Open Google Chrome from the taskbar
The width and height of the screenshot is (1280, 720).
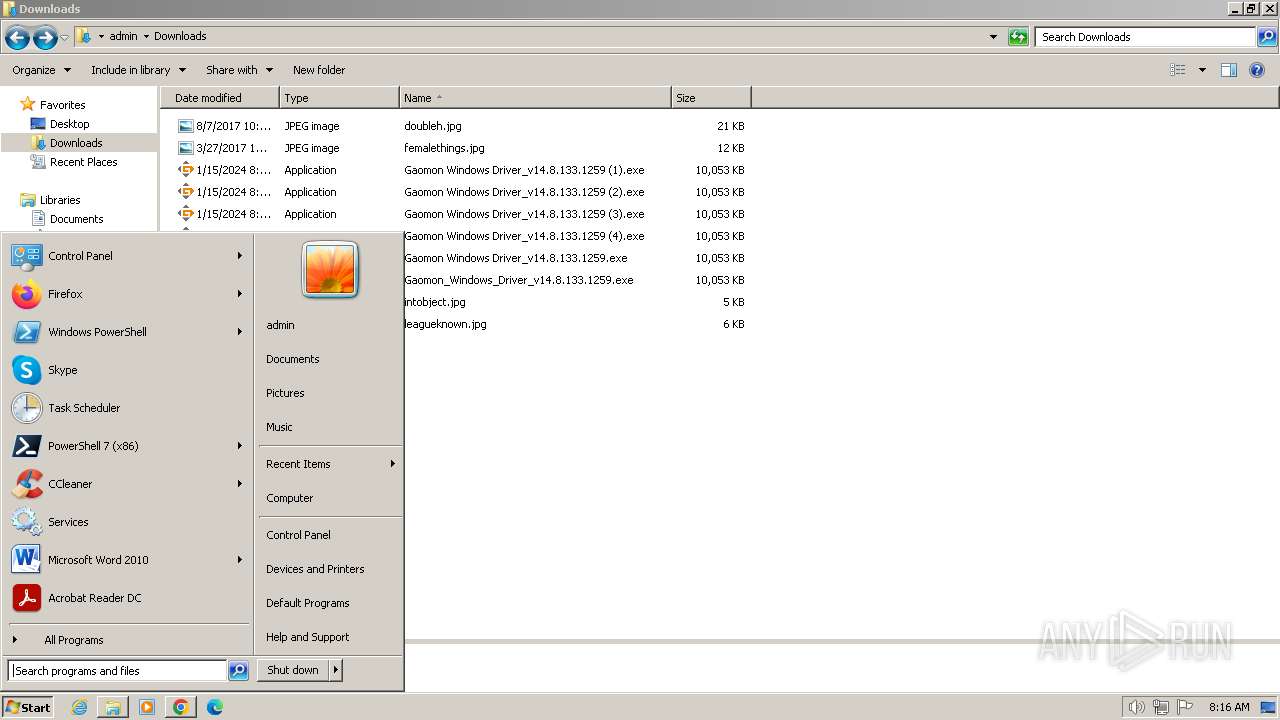click(181, 707)
